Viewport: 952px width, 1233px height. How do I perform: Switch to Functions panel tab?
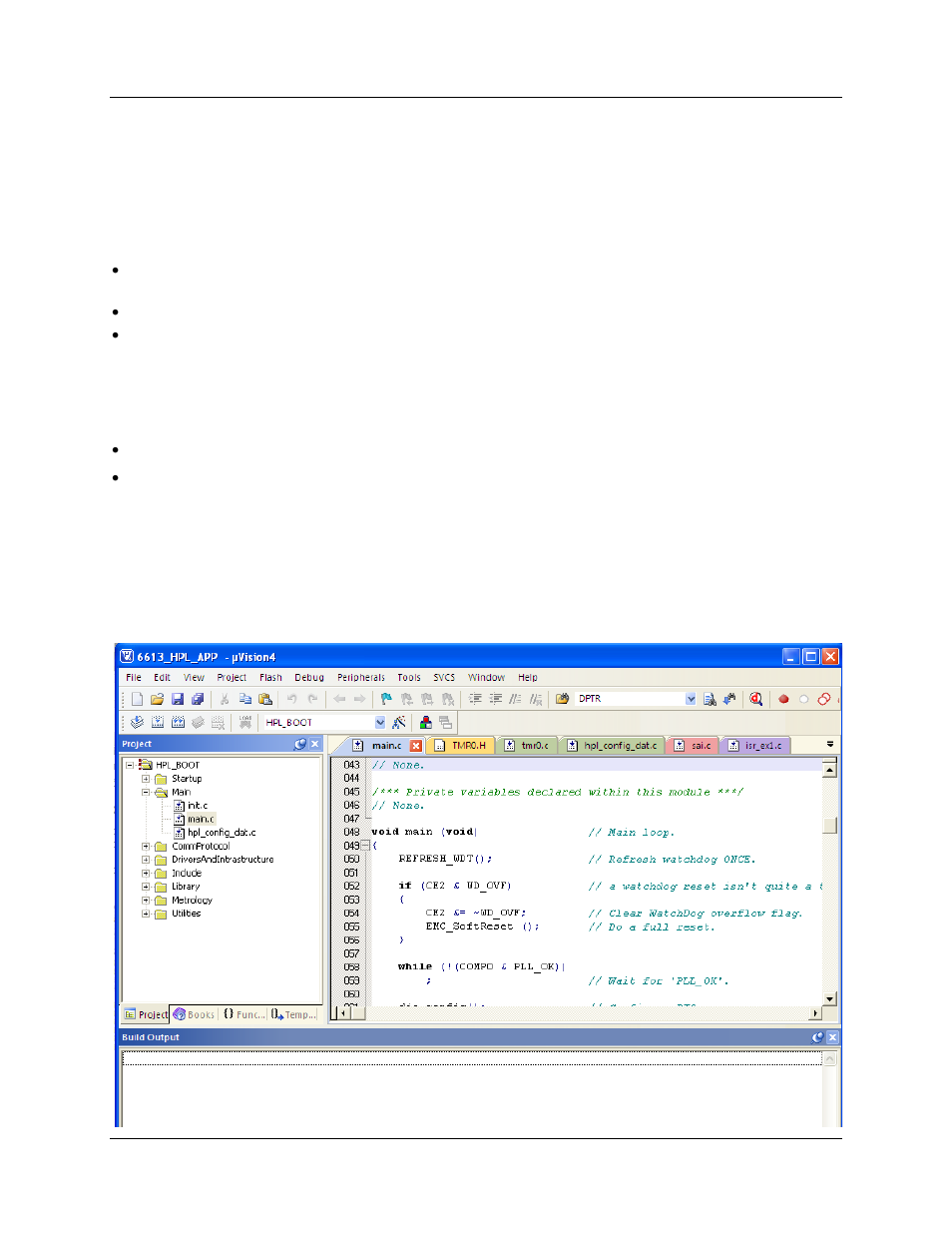[243, 1014]
